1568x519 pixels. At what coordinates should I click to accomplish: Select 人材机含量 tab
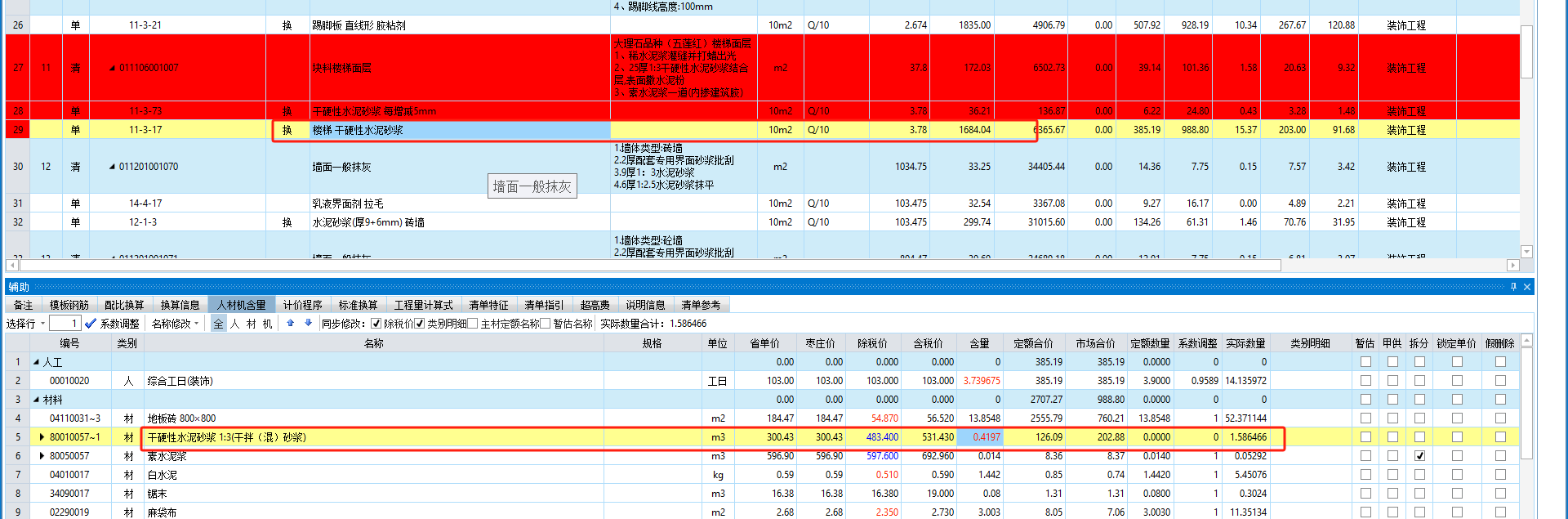click(242, 305)
